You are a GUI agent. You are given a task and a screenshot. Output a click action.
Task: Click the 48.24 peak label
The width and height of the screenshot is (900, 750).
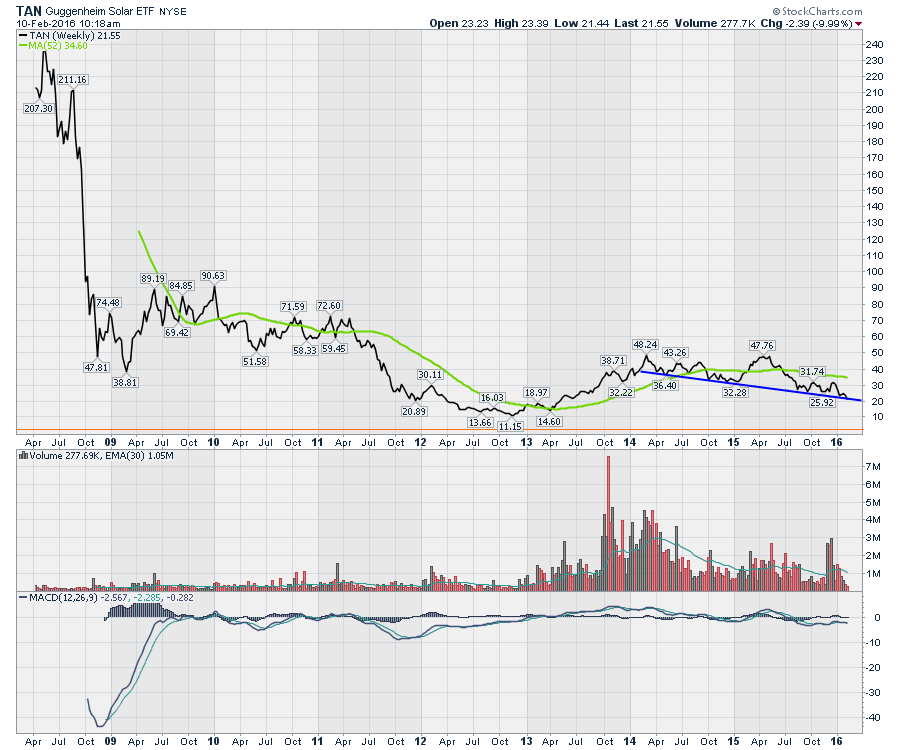(x=645, y=345)
